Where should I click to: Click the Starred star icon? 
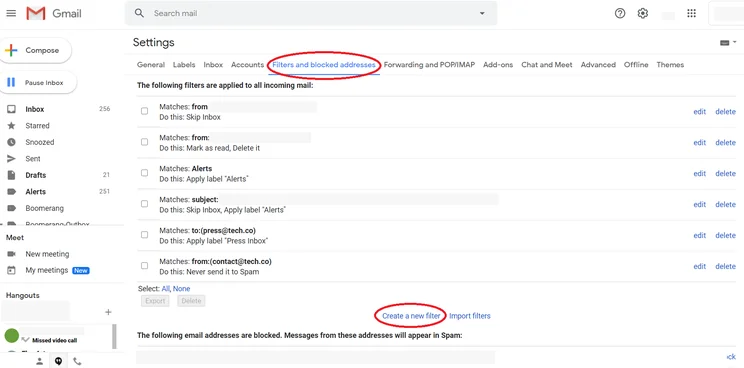point(11,126)
